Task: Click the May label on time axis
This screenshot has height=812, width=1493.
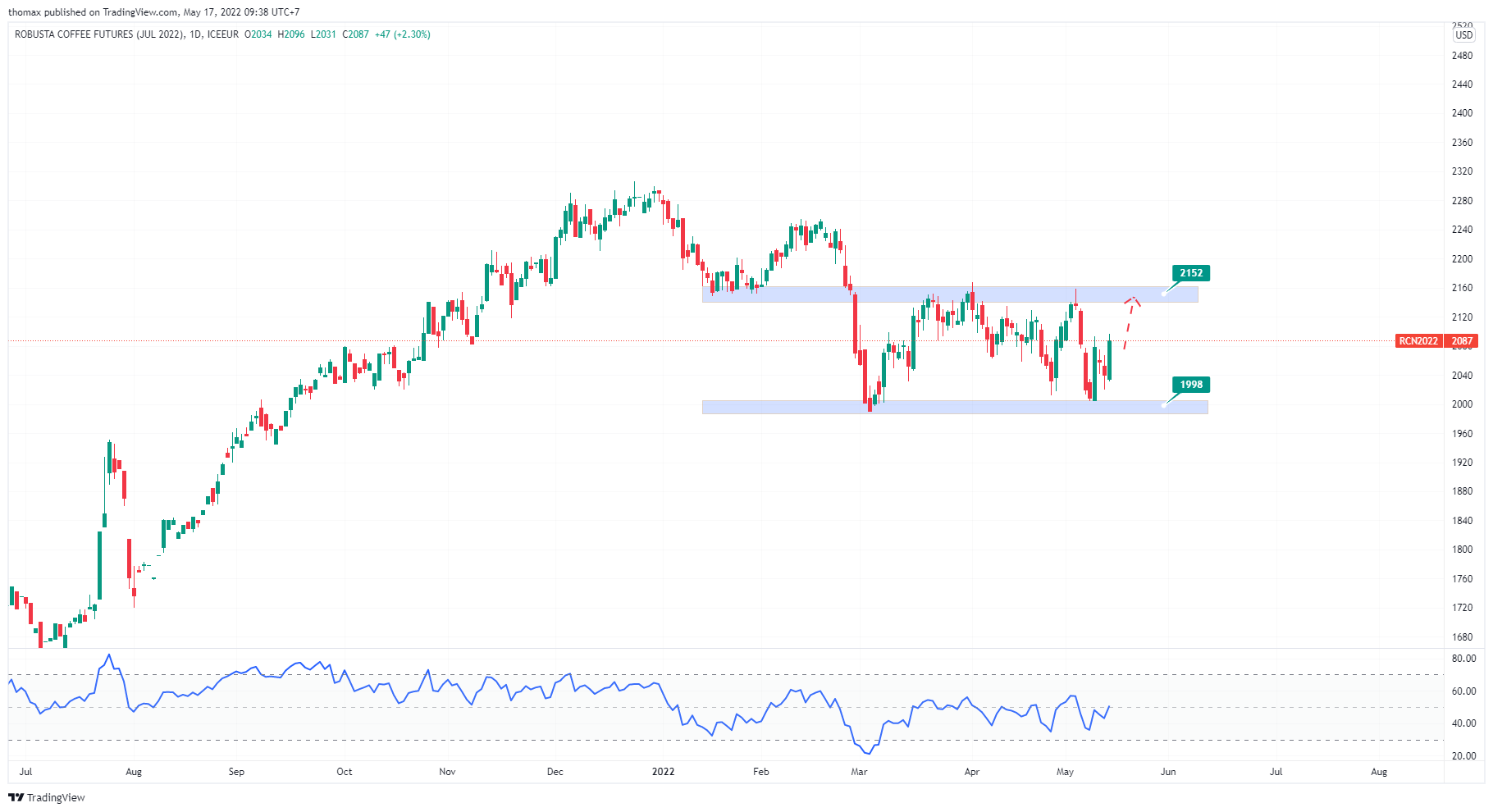Action: click(x=1065, y=772)
